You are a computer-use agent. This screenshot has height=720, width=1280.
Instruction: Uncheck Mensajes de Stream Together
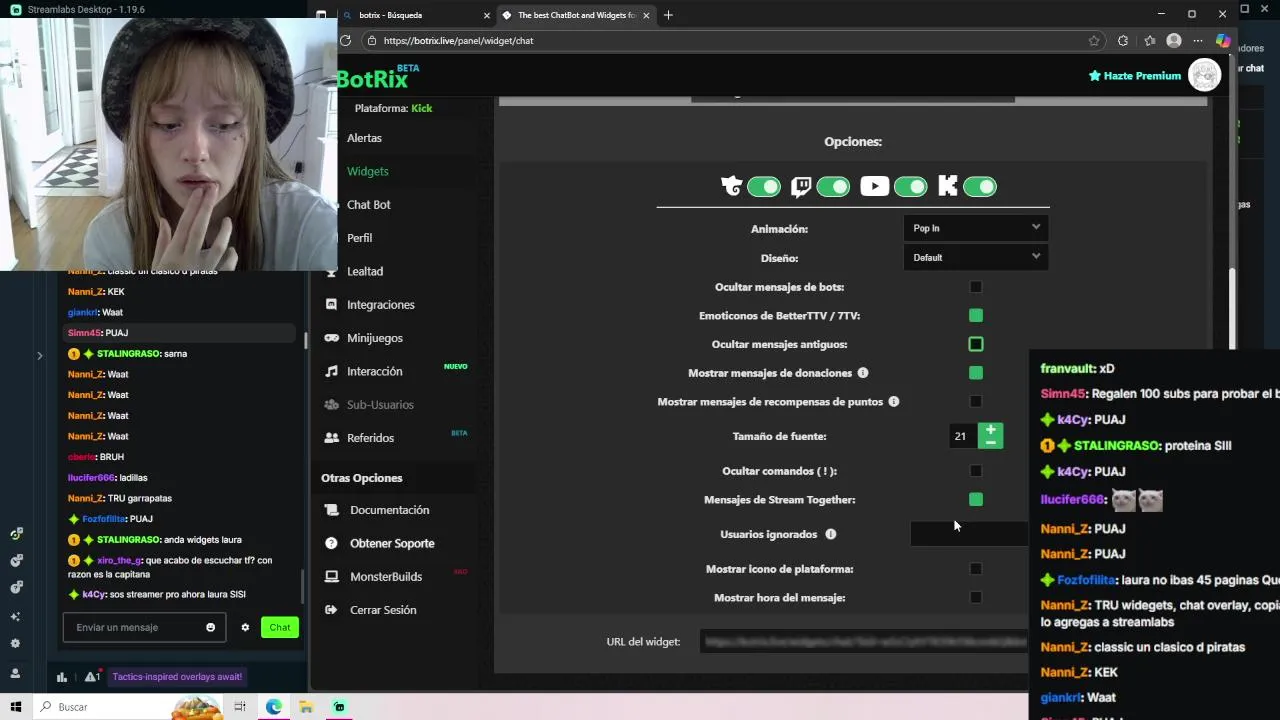pyautogui.click(x=976, y=500)
